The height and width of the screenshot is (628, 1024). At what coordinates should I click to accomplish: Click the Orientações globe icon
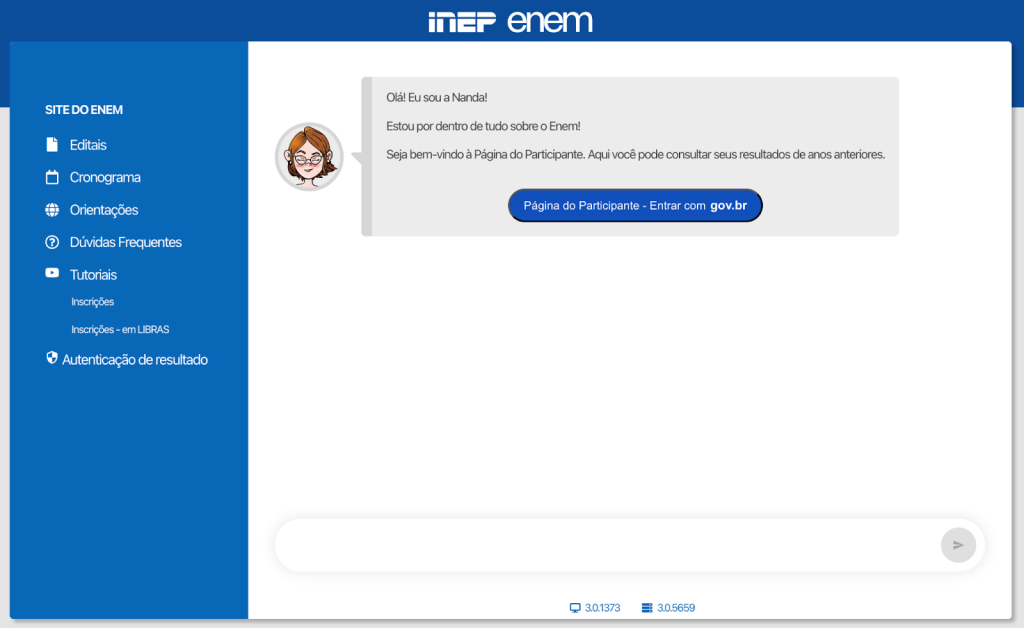(x=51, y=209)
